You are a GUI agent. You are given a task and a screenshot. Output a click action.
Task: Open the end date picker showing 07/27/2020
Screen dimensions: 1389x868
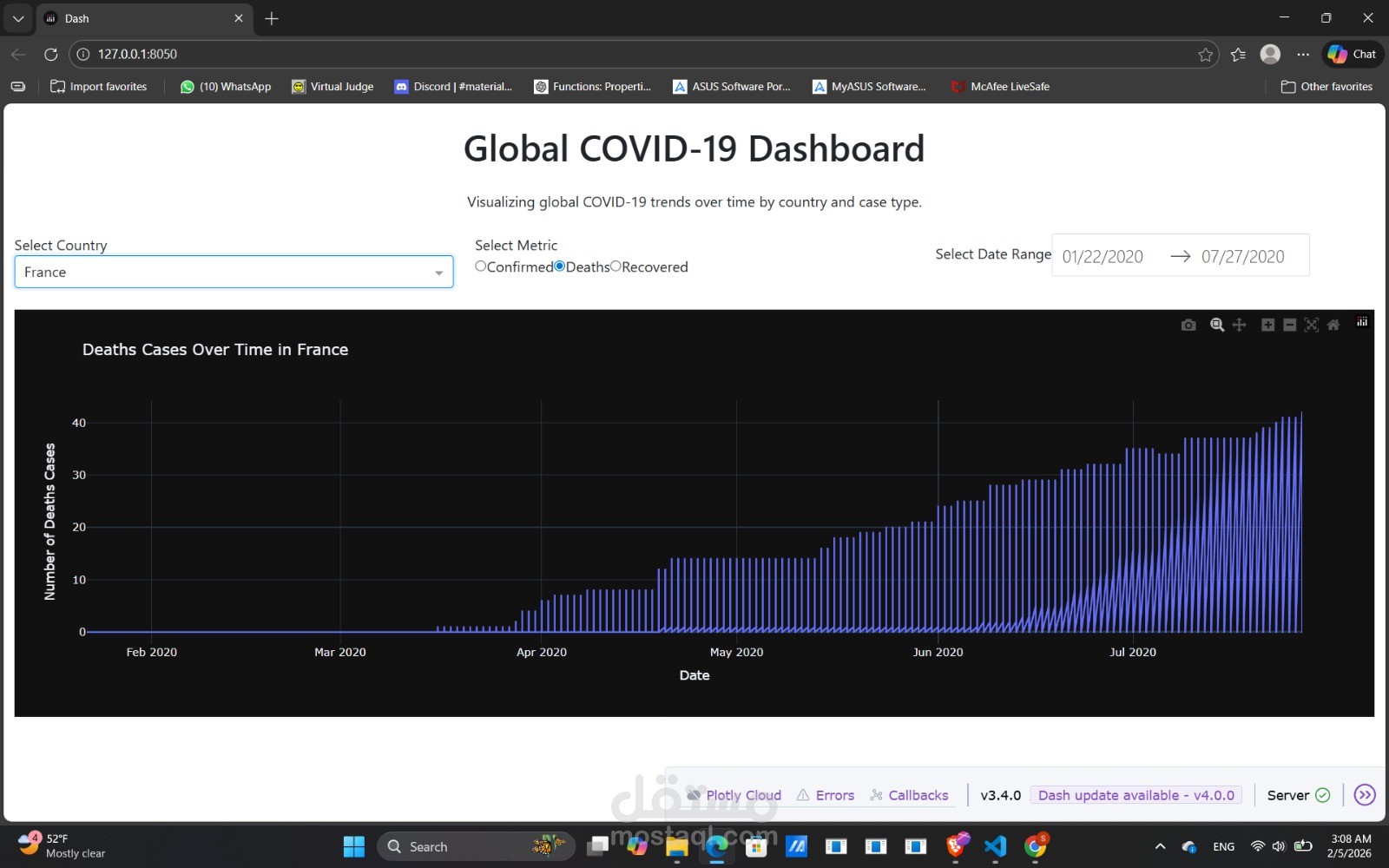(x=1243, y=255)
